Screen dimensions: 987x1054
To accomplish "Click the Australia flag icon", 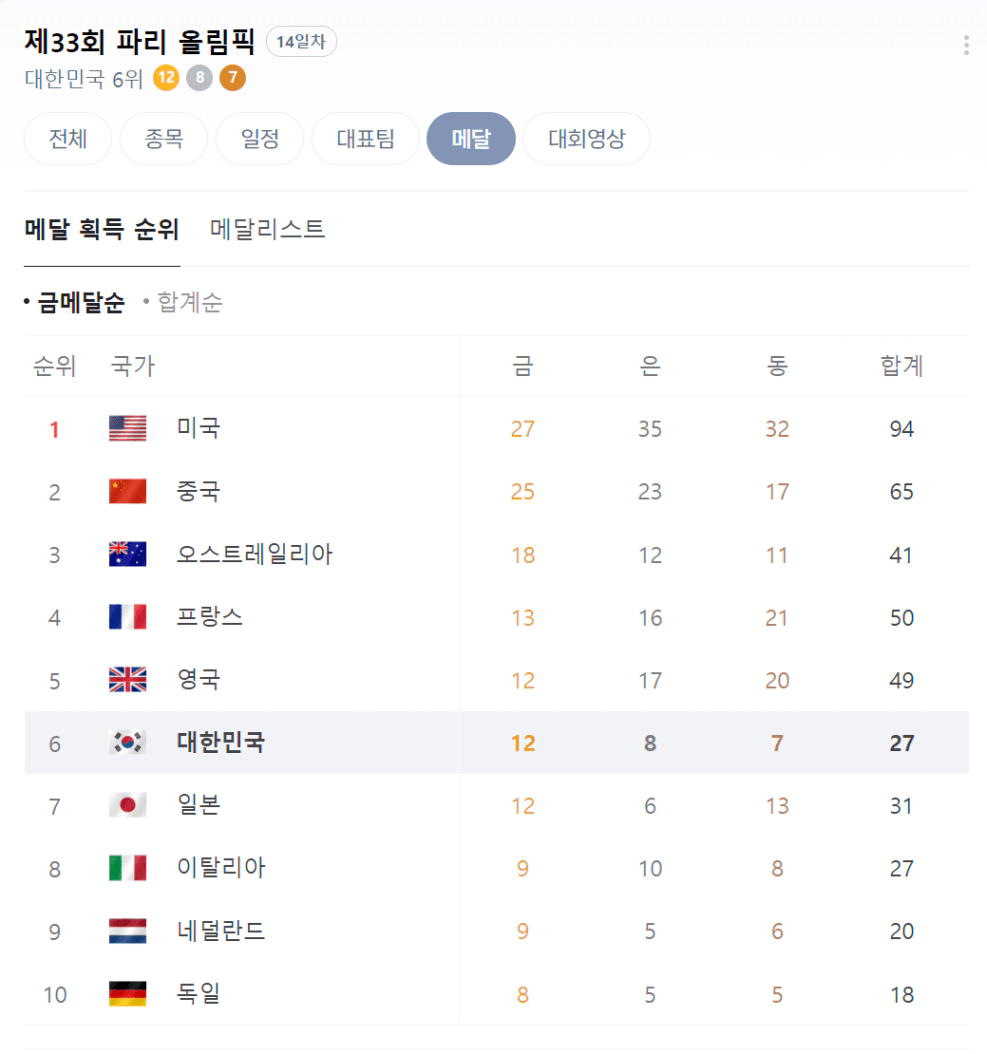I will 127,555.
